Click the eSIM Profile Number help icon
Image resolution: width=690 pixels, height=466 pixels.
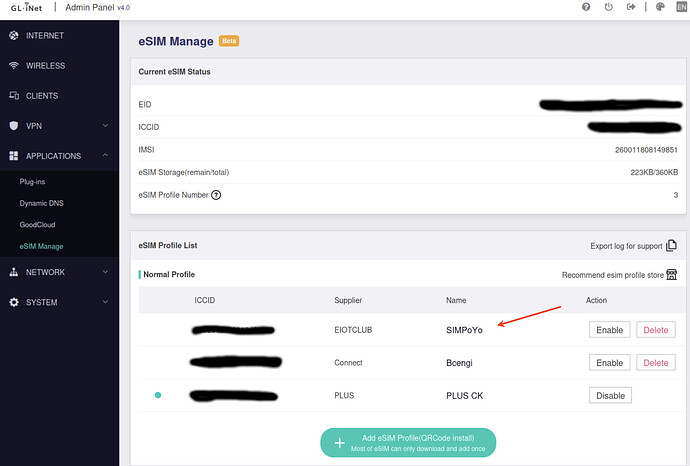click(216, 194)
